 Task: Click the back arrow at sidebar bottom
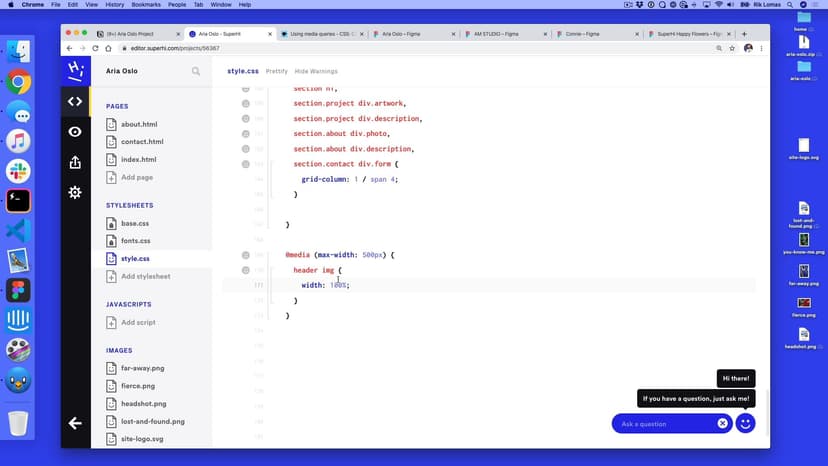[75, 423]
